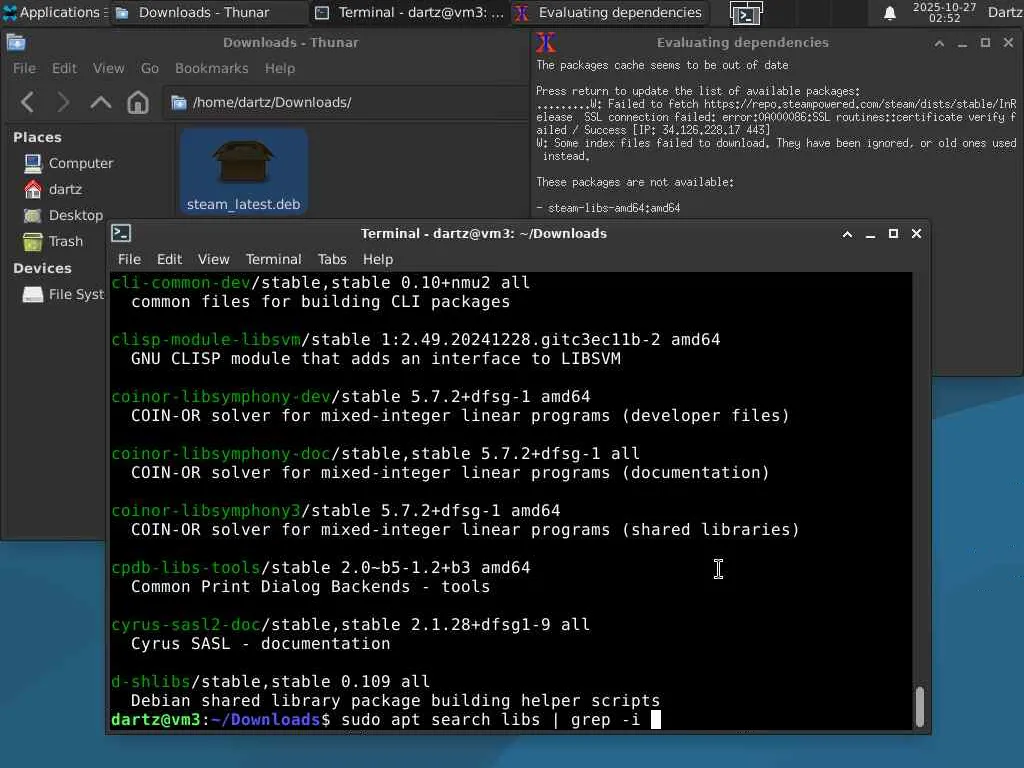The height and width of the screenshot is (768, 1024).
Task: Click the Evaluating dependencies window X icon
Action: click(x=546, y=43)
